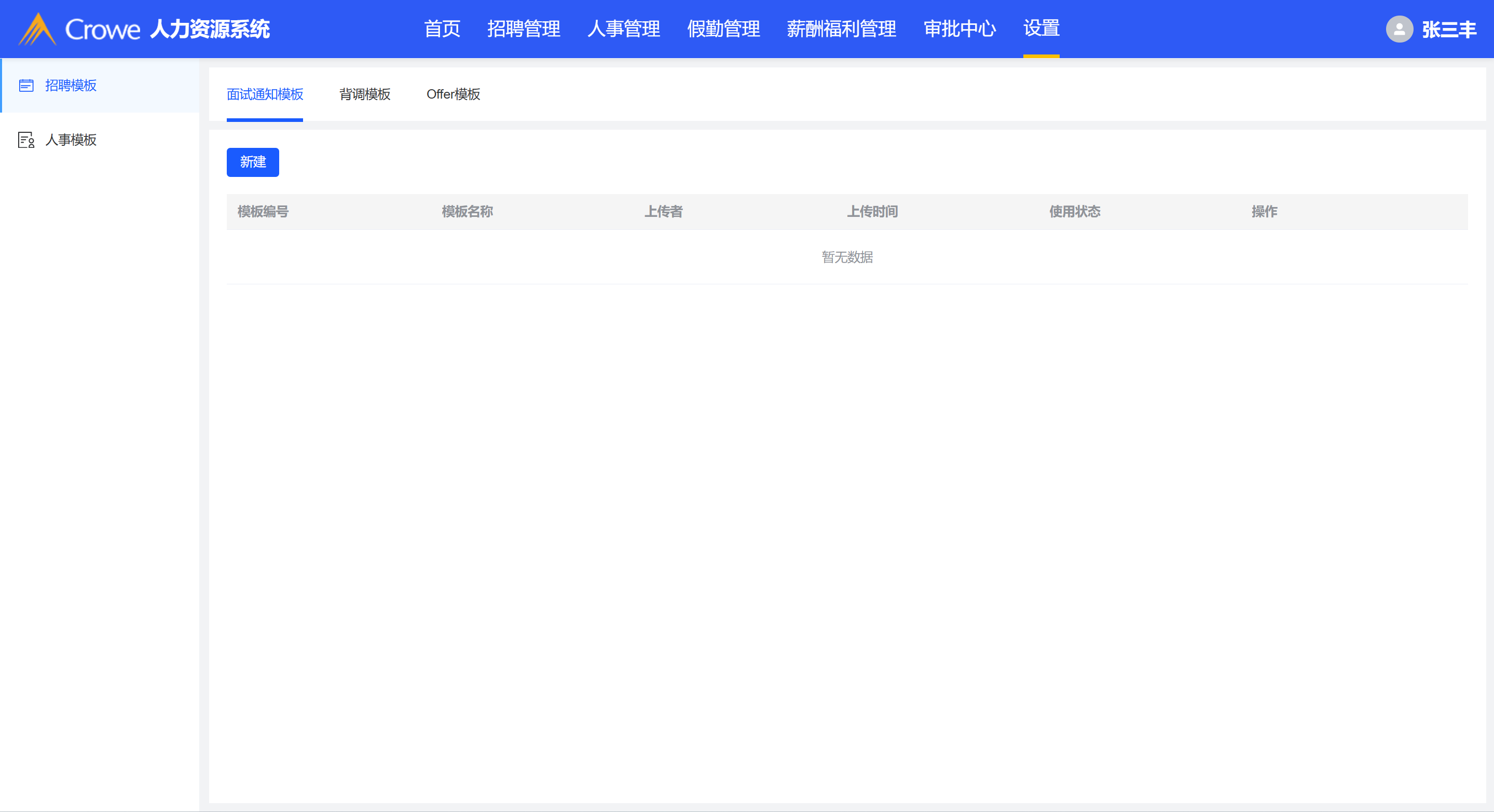1494x812 pixels.
Task: Go to 招聘管理 in the top navigation
Action: [x=523, y=29]
